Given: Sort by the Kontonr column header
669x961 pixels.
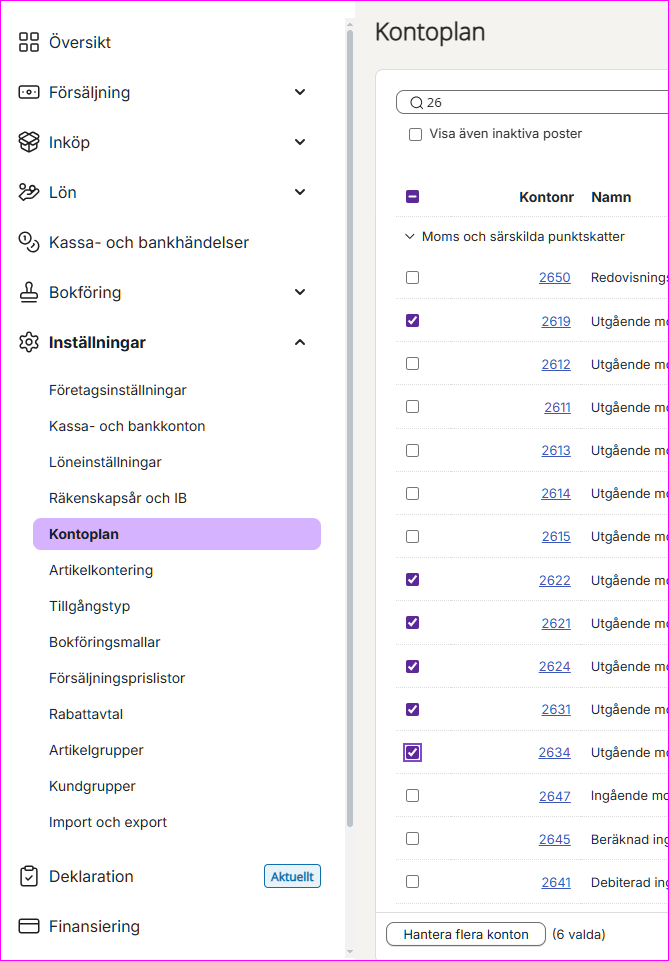Looking at the screenshot, I should (x=546, y=197).
